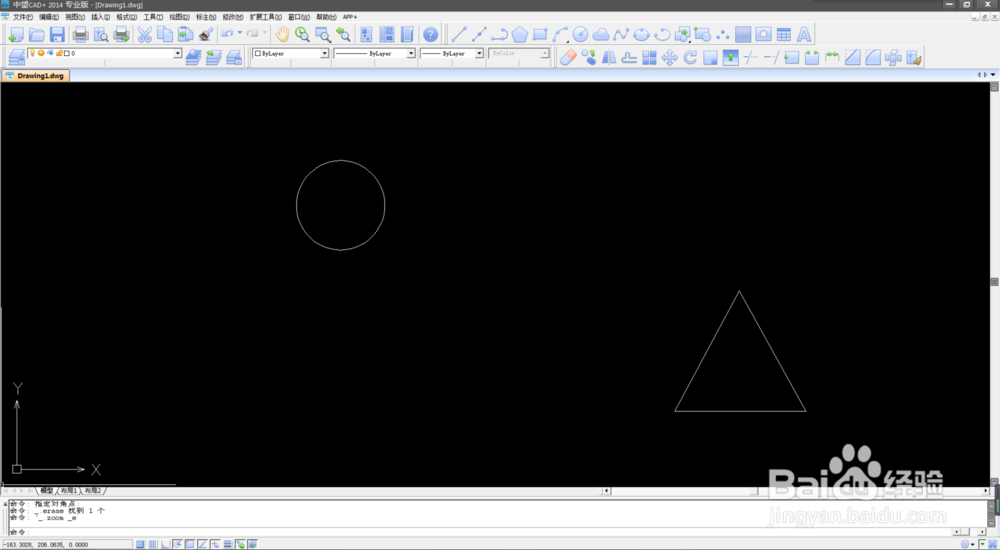Select the Ellipse tool
The width and height of the screenshot is (1000, 550).
tap(642, 34)
